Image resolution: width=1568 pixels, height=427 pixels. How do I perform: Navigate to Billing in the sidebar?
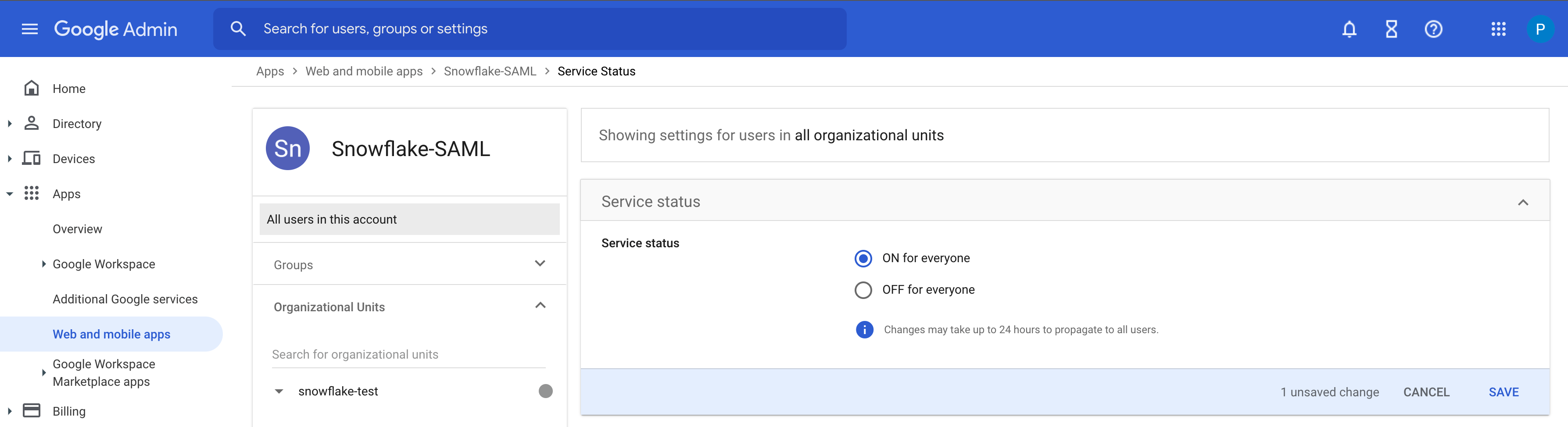(x=69, y=411)
